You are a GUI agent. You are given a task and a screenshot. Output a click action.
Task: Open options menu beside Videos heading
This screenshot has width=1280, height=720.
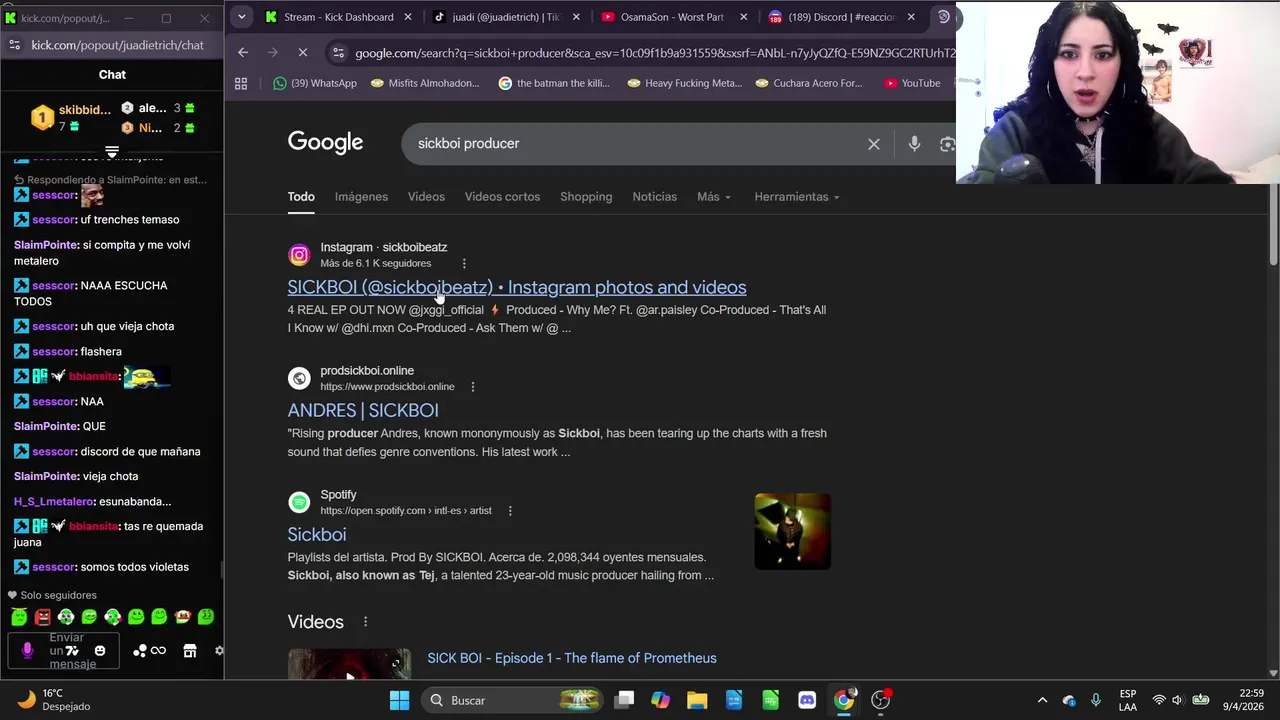pyautogui.click(x=365, y=622)
